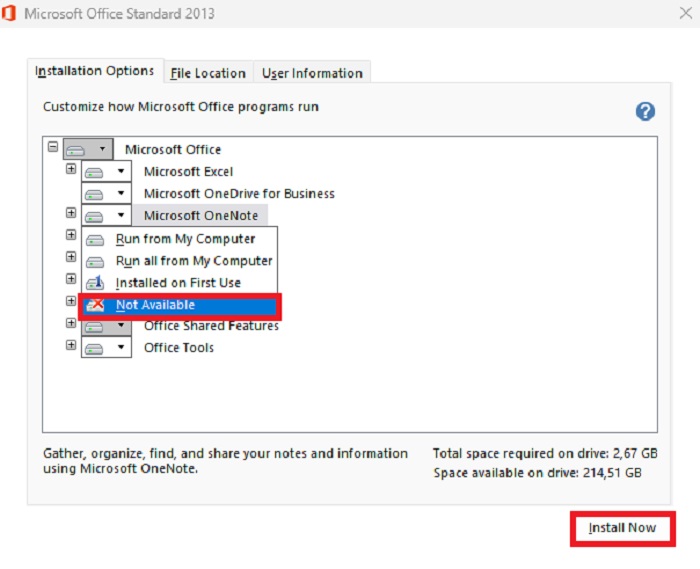Expand the Office Tools tree node

71,345
